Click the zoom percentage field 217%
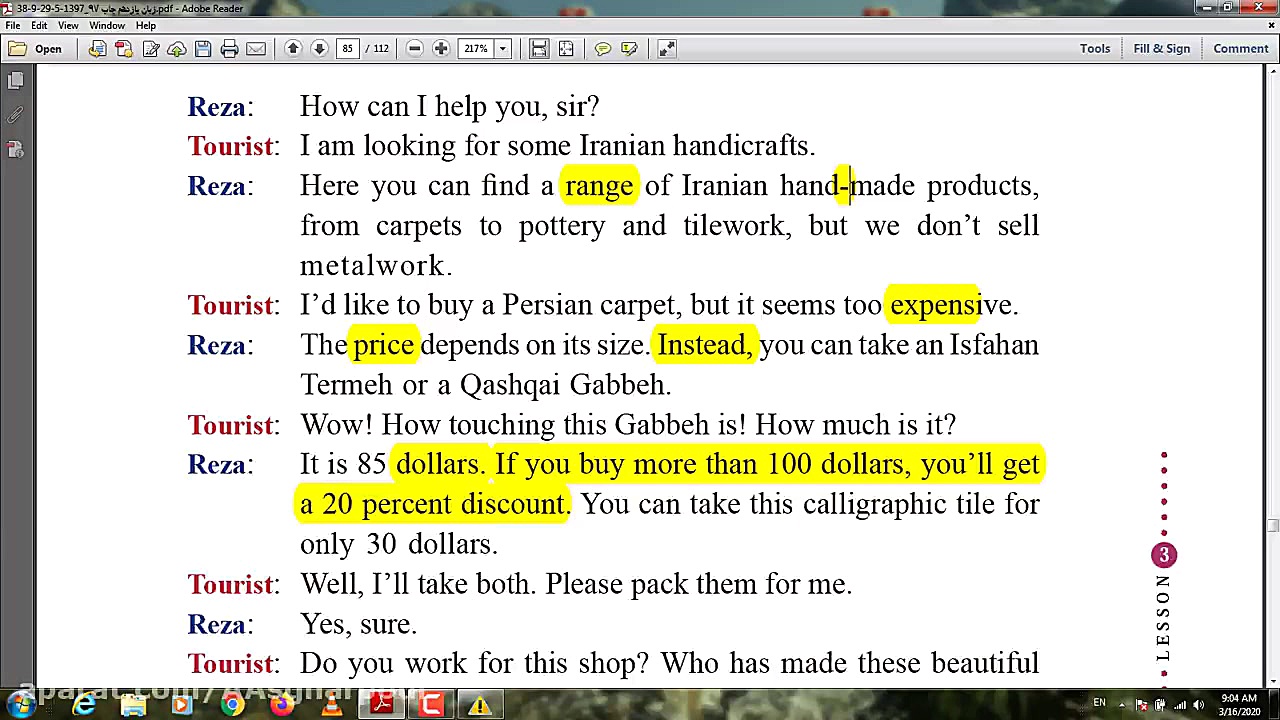Viewport: 1280px width, 720px height. point(476,48)
